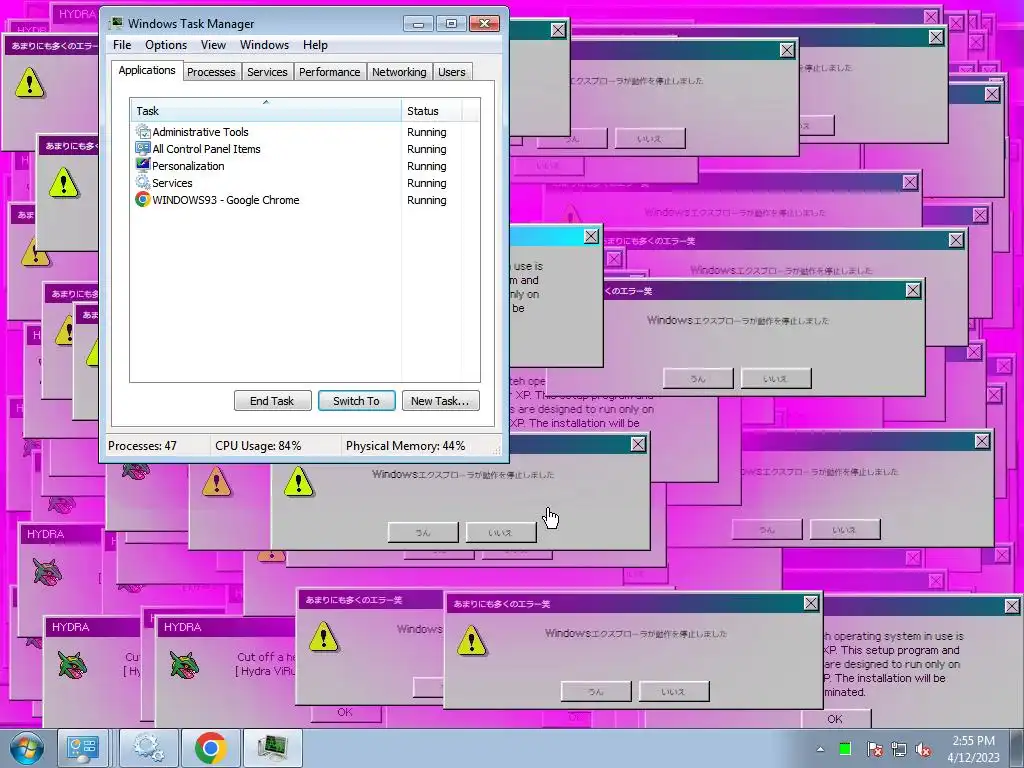This screenshot has height=768, width=1024.
Task: Click the green Task Manager tray icon
Action: coord(845,749)
